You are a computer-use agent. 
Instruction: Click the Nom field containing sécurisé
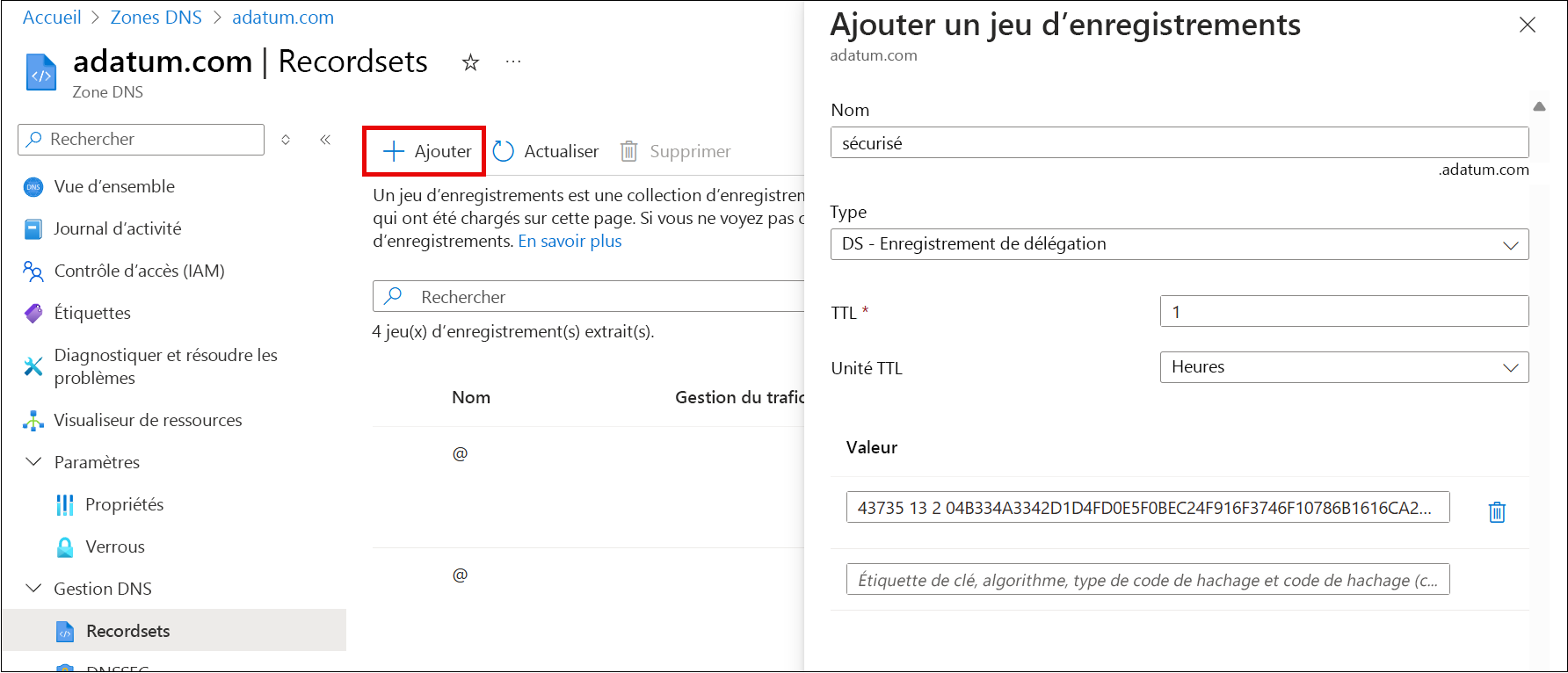pyautogui.click(x=1180, y=143)
